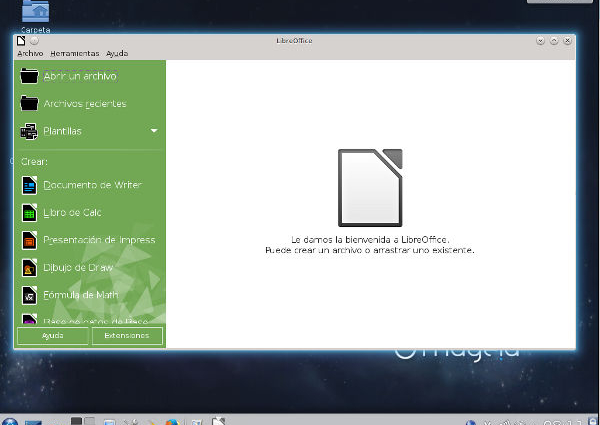Click the large LibreOffice logo in welcome area

tap(370, 187)
